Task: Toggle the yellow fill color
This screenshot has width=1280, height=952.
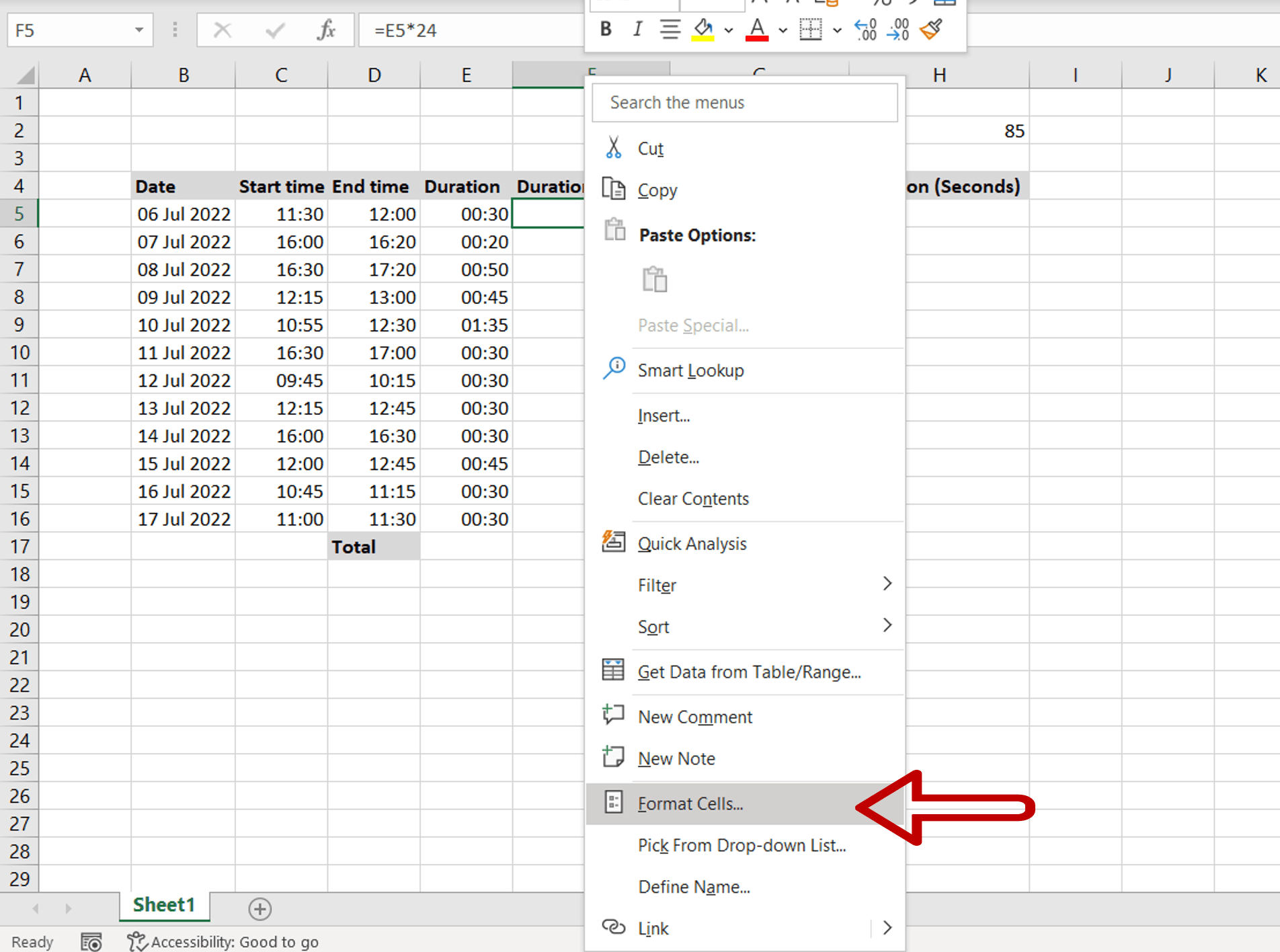Action: tap(703, 30)
